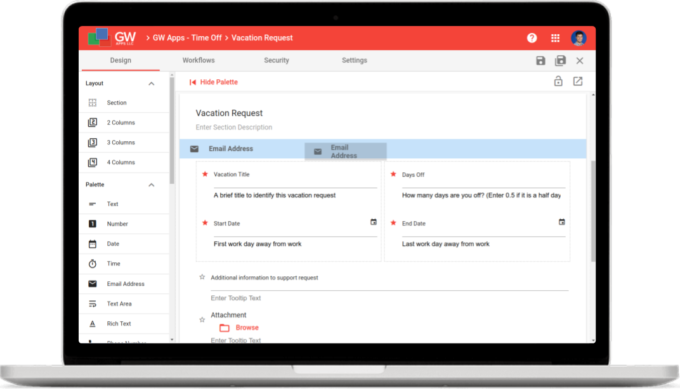680x389 pixels.
Task: Click the lock icon above the form
Action: (x=558, y=81)
